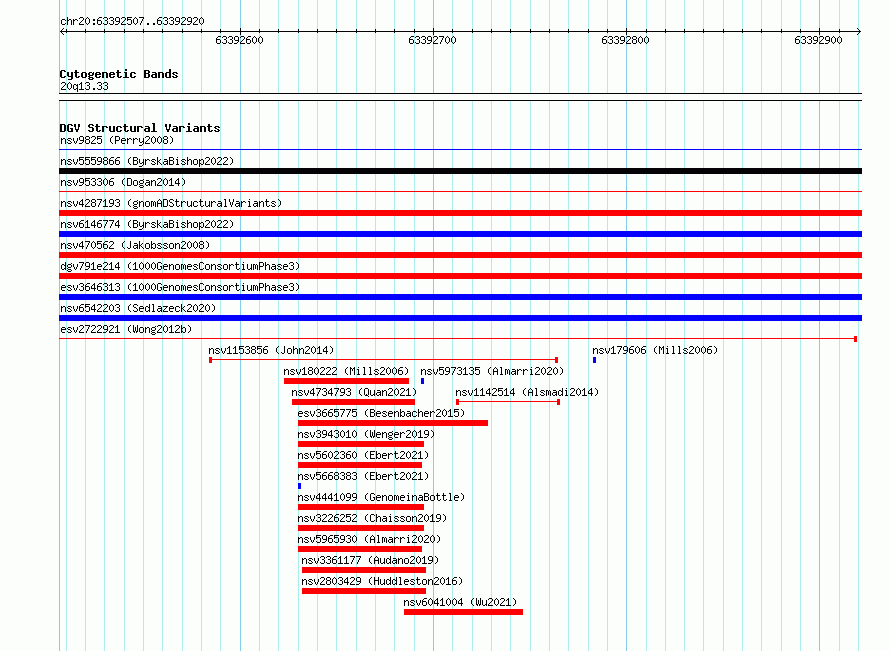Click the nsv9825 (Perry2008) variant label
Screen dimensions: 890x651
coord(117,140)
